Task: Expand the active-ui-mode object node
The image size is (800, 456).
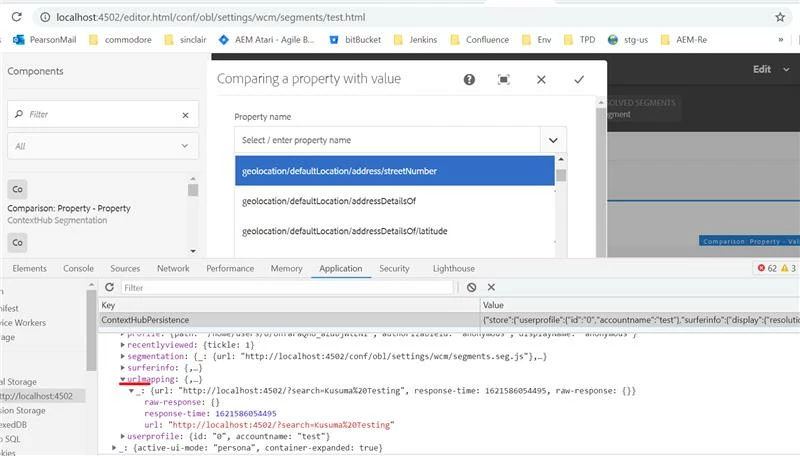Action: coord(115,448)
